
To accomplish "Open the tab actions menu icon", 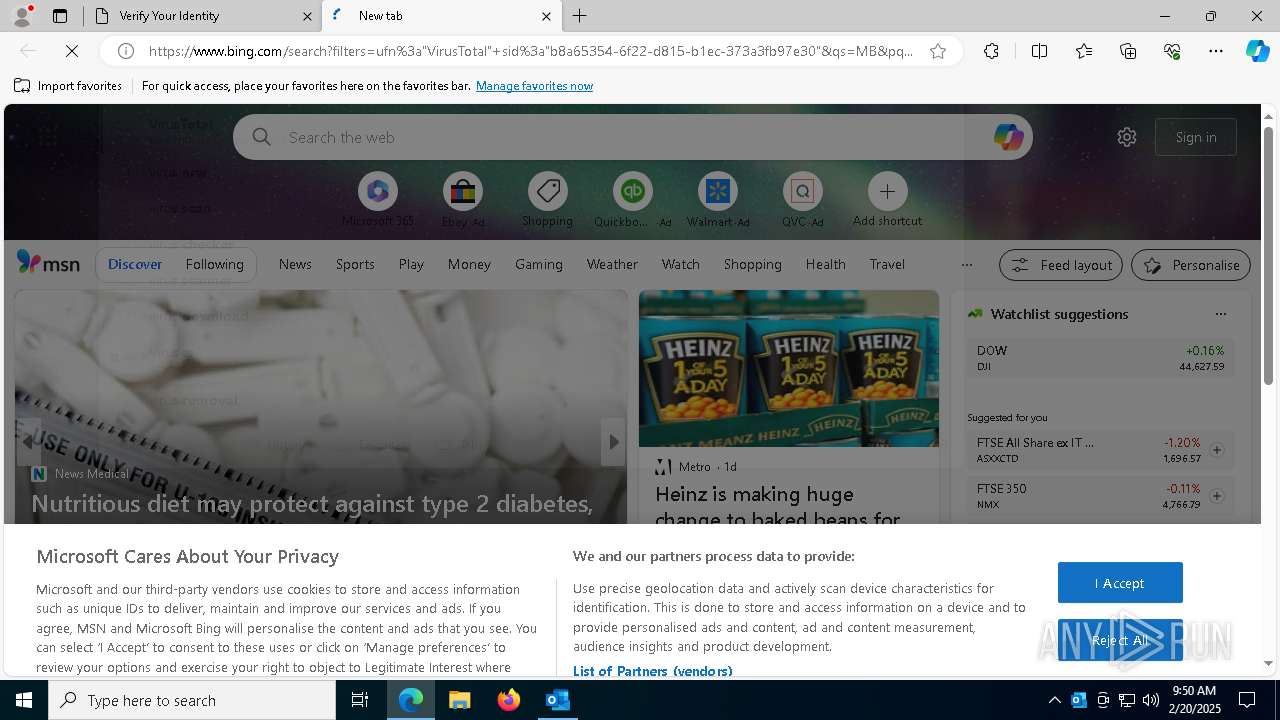I will [x=60, y=16].
